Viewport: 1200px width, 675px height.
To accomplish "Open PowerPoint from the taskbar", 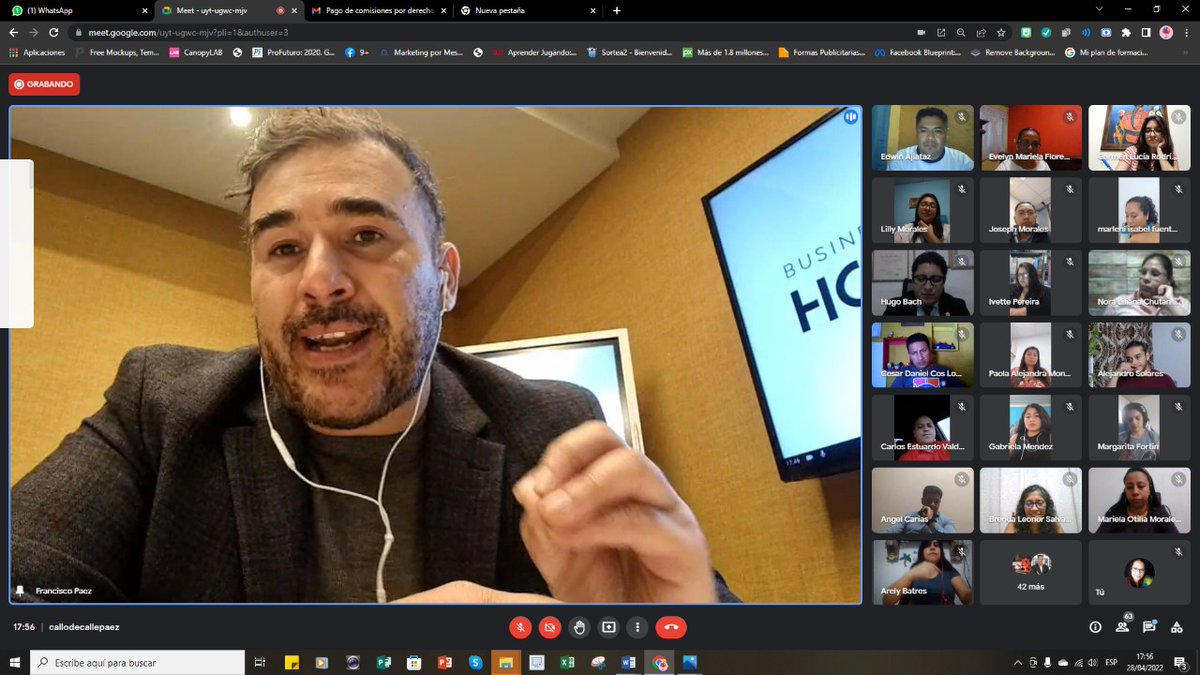I will pyautogui.click(x=445, y=662).
